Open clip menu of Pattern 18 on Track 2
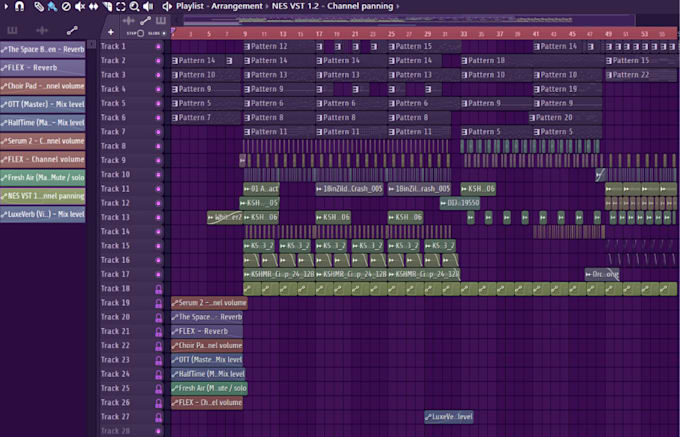680x437 pixels. click(x=464, y=61)
